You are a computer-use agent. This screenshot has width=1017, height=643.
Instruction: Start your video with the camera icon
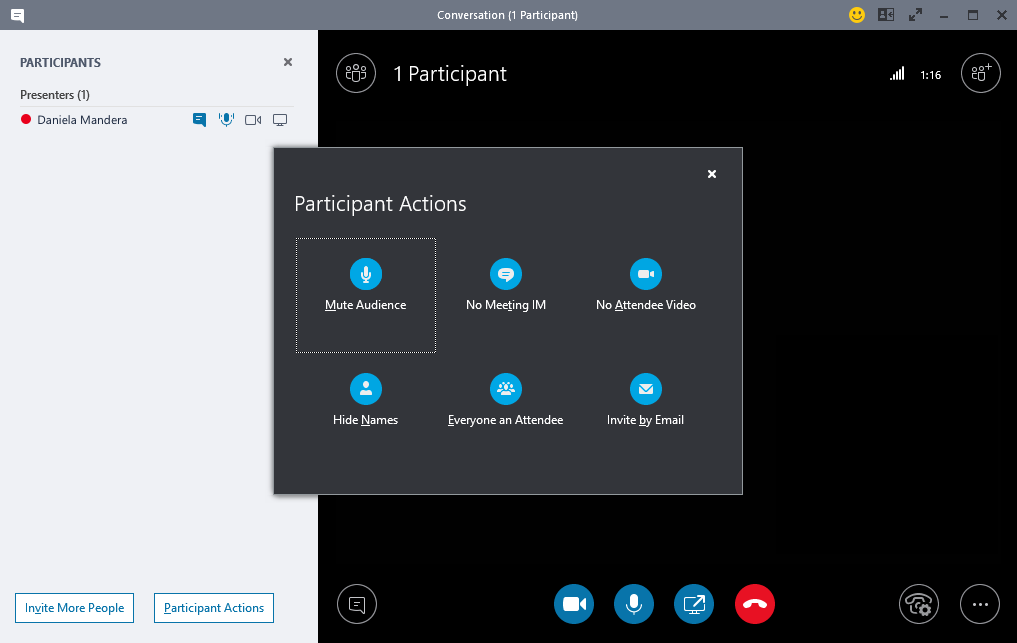(573, 604)
